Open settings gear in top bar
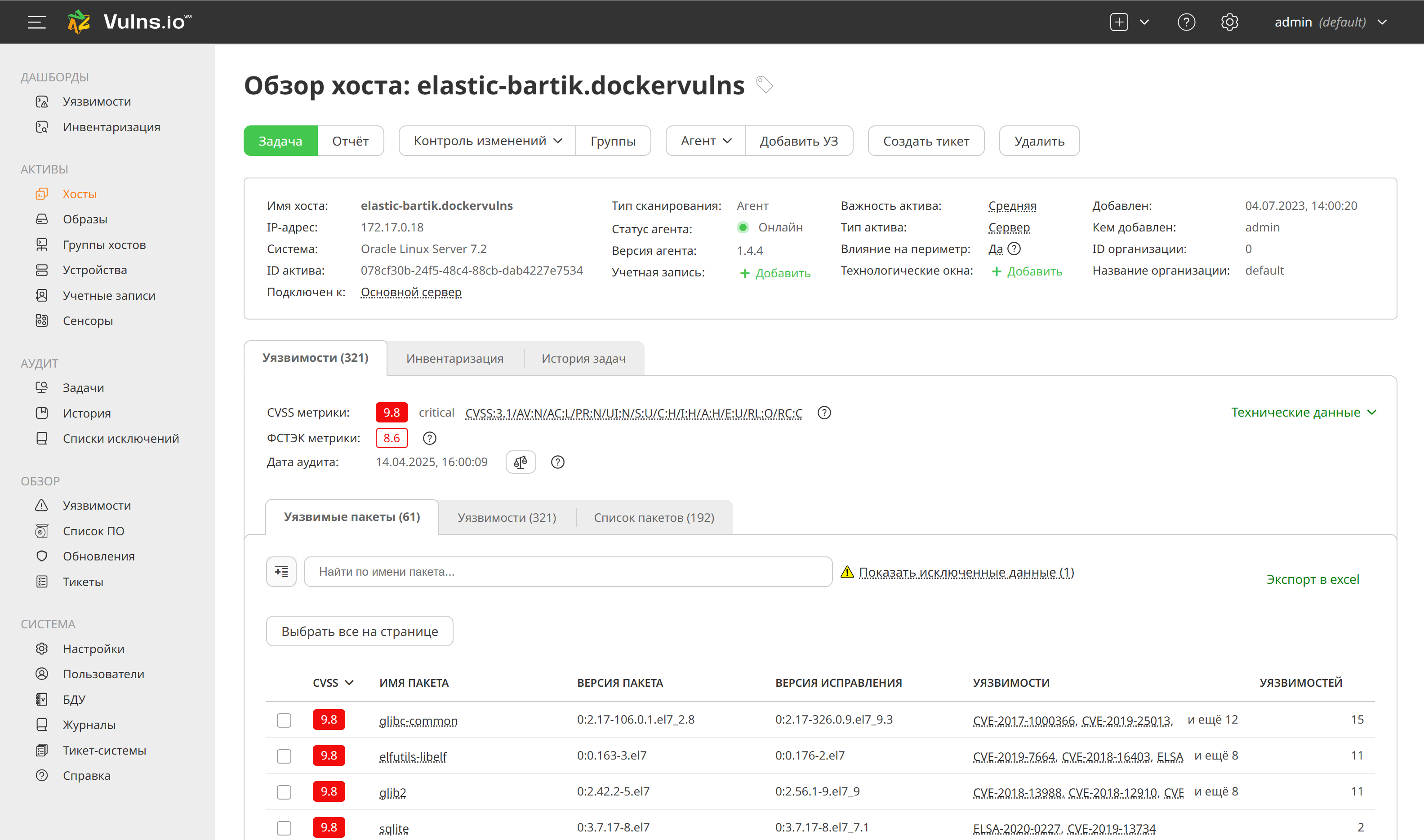The width and height of the screenshot is (1424, 840). pos(1229,22)
